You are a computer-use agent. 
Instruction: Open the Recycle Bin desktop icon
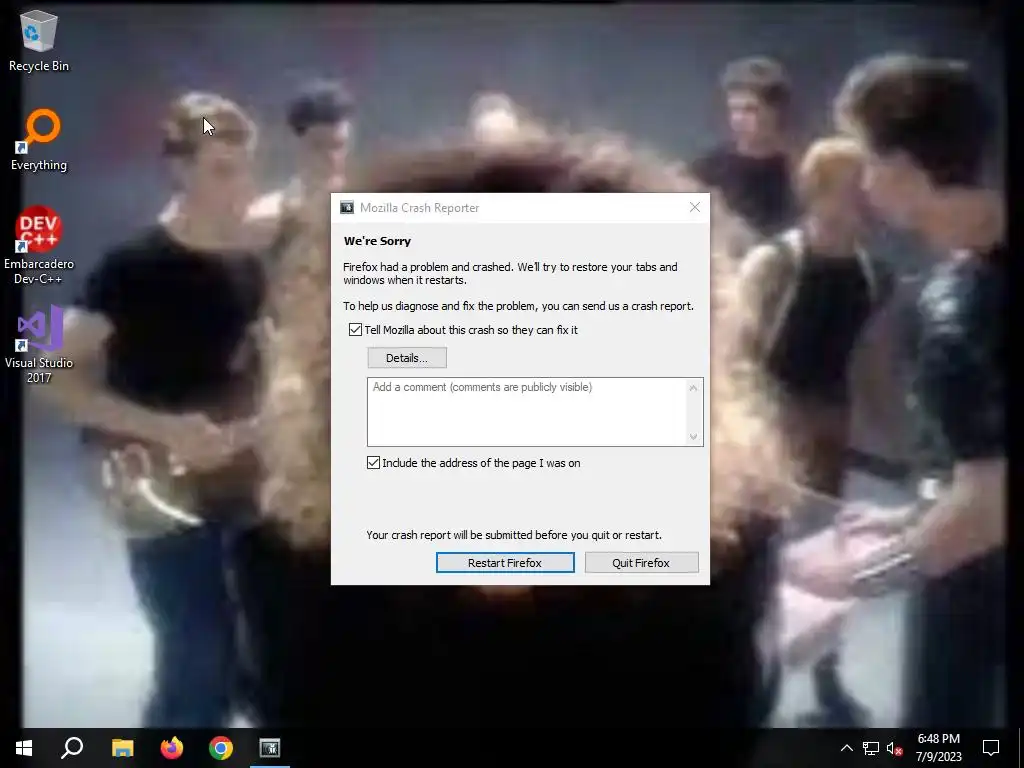(39, 41)
